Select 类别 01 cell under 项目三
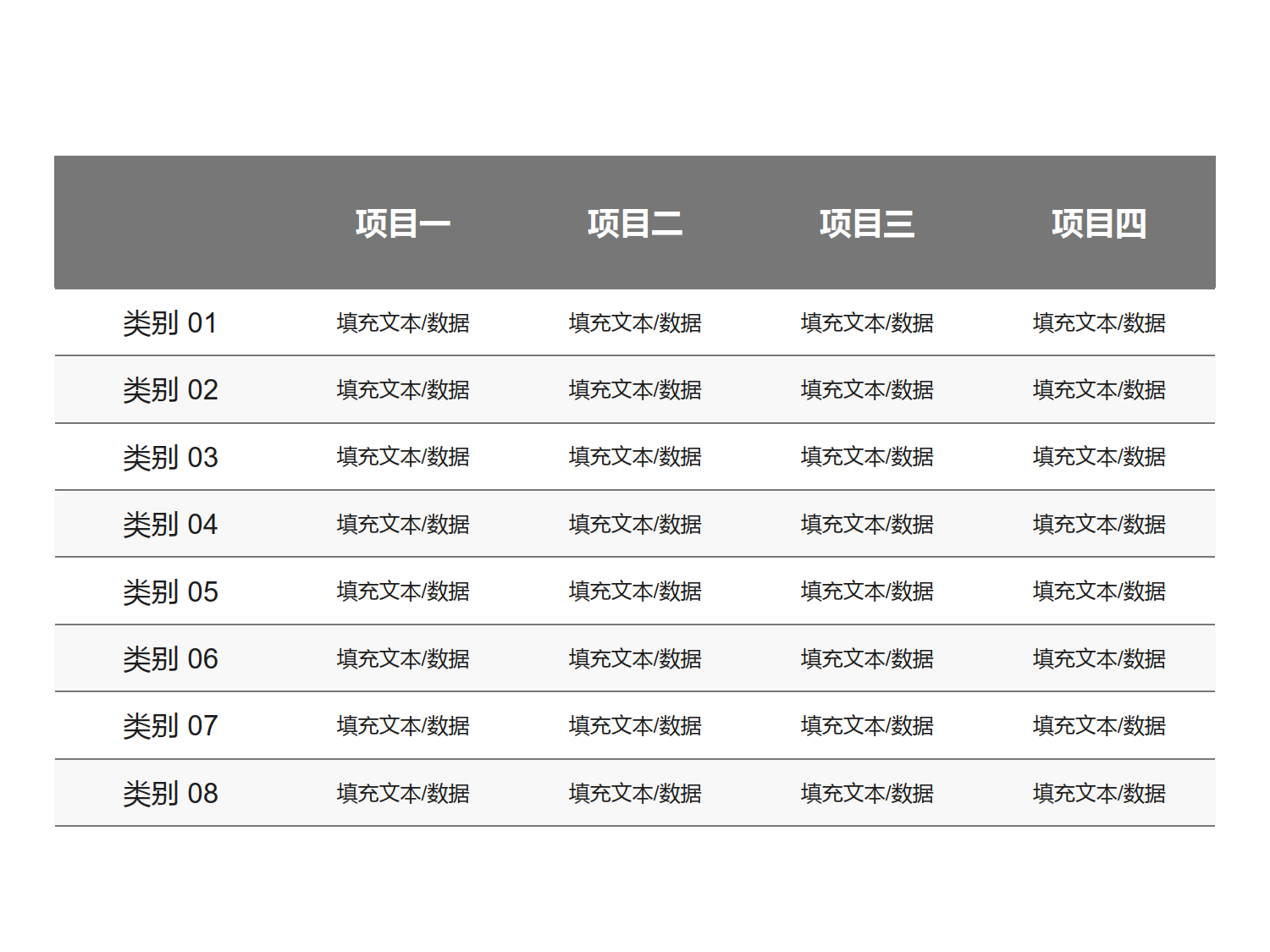 coord(867,322)
